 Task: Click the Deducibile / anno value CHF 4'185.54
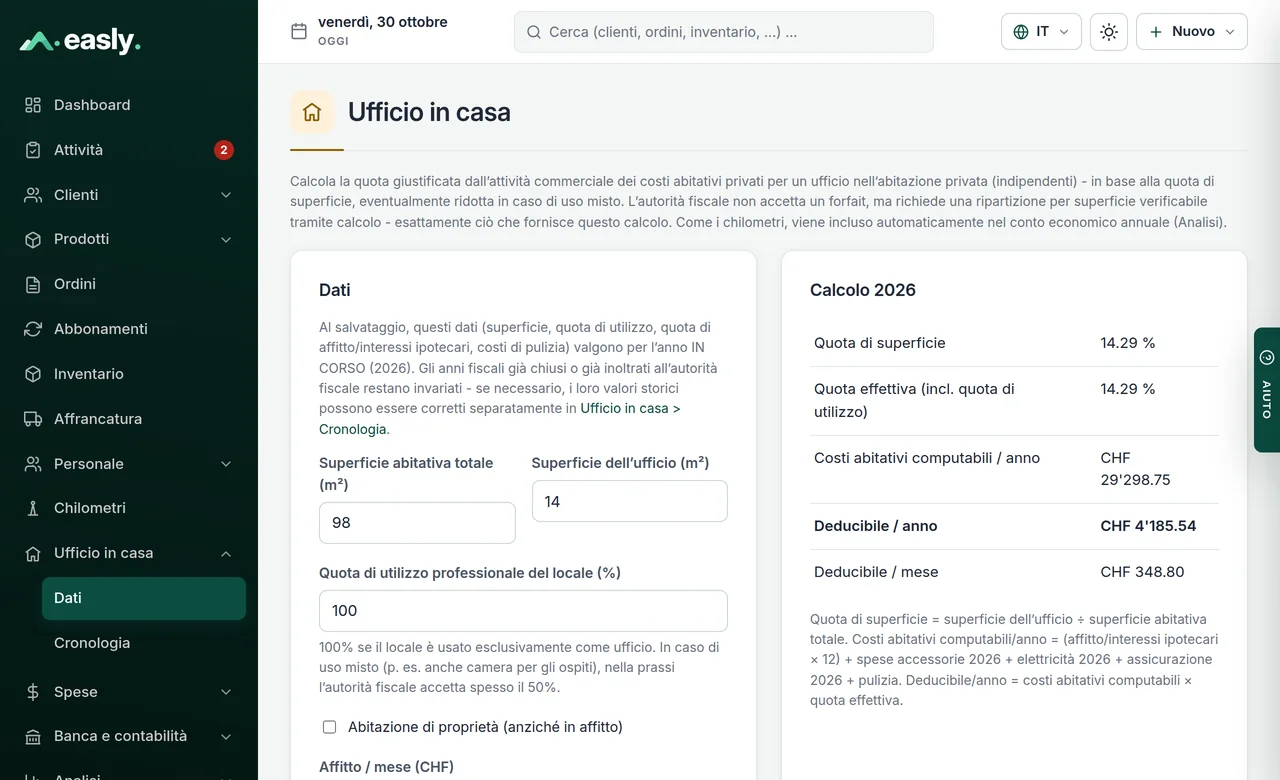(x=1148, y=526)
